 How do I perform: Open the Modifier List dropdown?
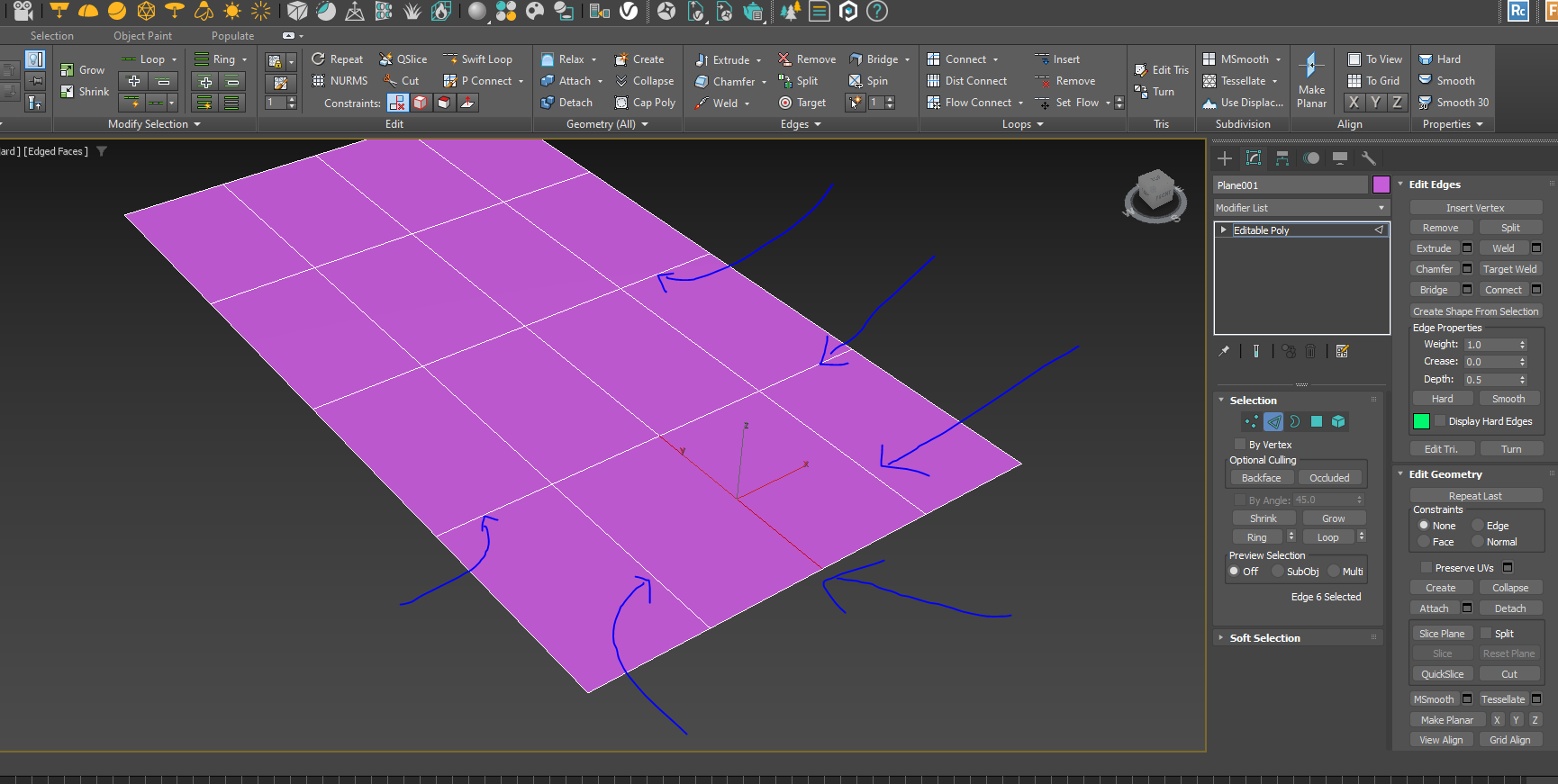point(1301,208)
